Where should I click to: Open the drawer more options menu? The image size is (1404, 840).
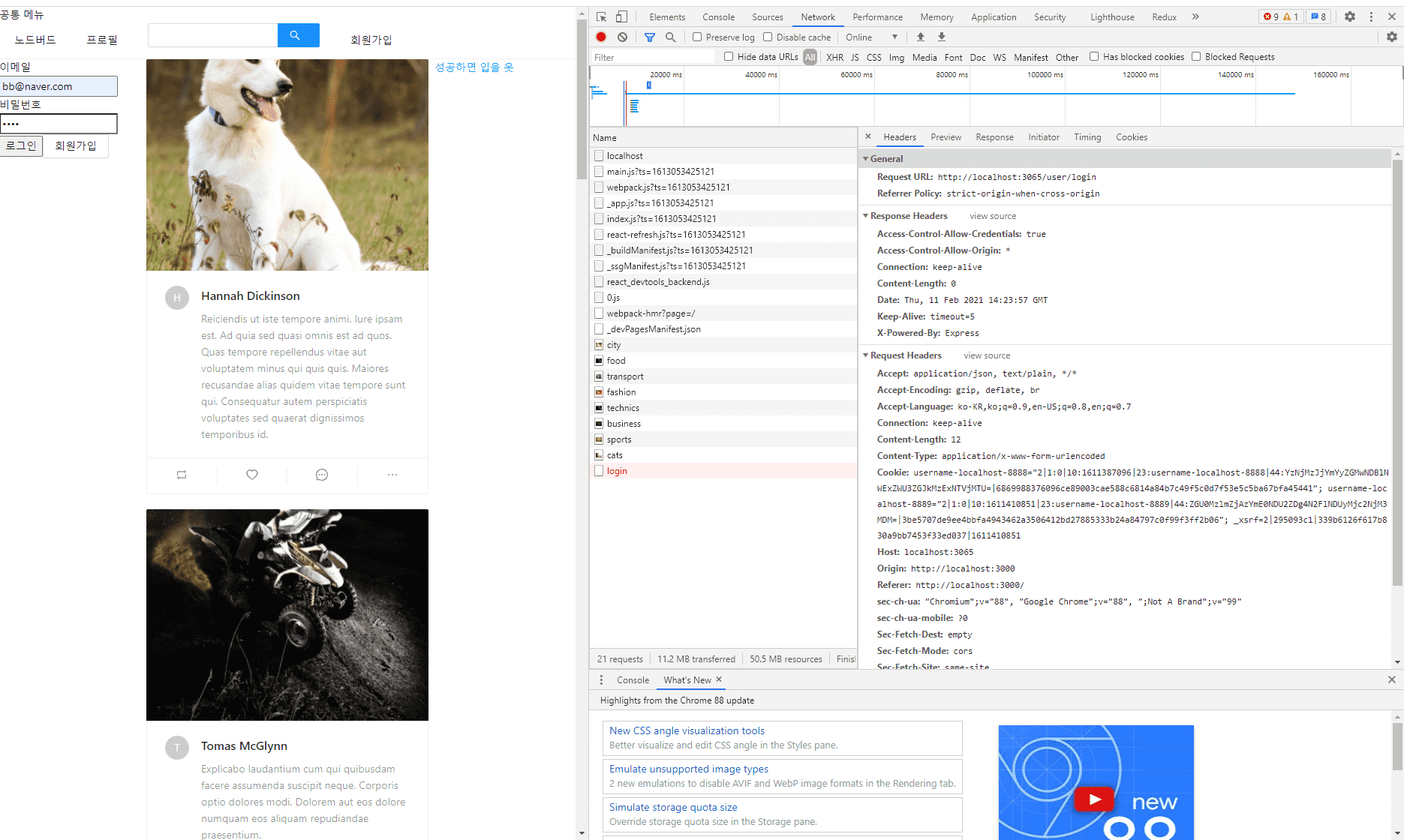pyautogui.click(x=601, y=679)
